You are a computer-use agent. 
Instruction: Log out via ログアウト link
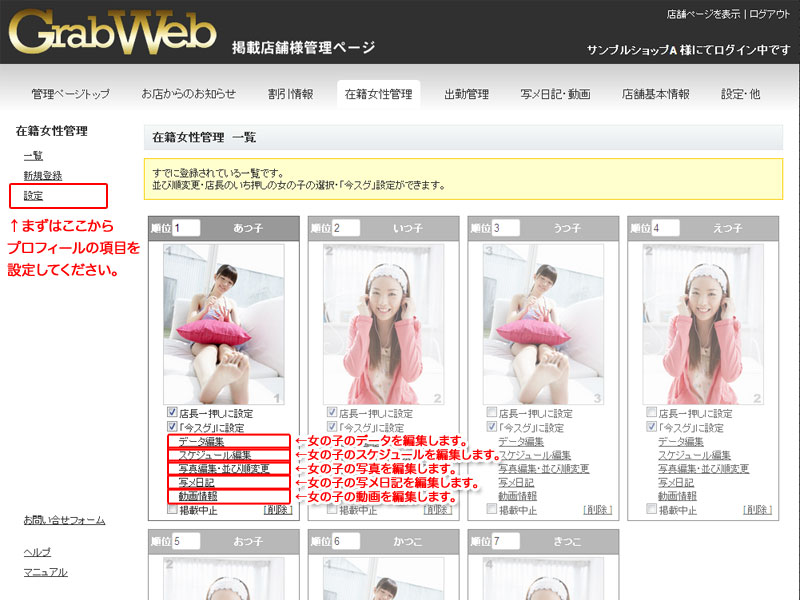[769, 14]
